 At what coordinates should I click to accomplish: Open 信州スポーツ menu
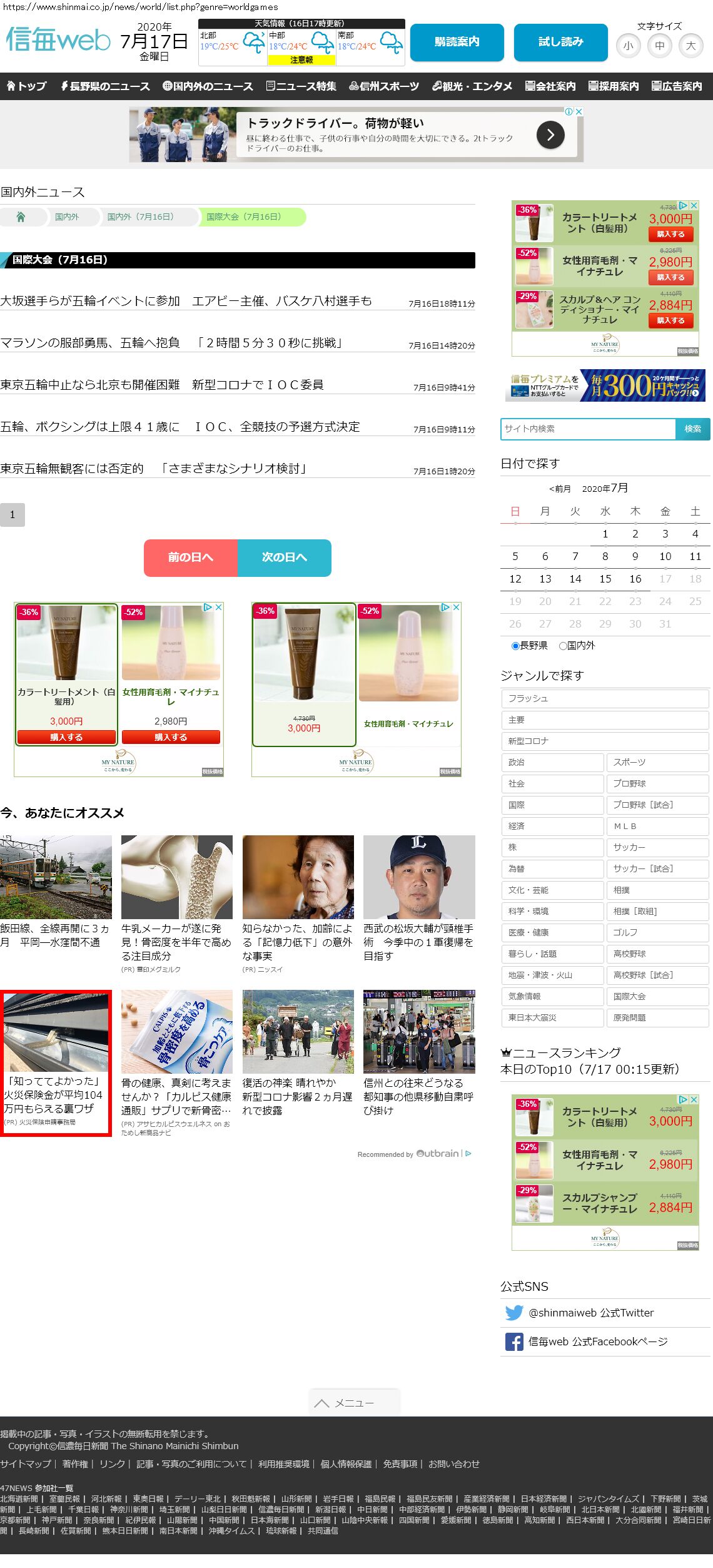click(384, 86)
